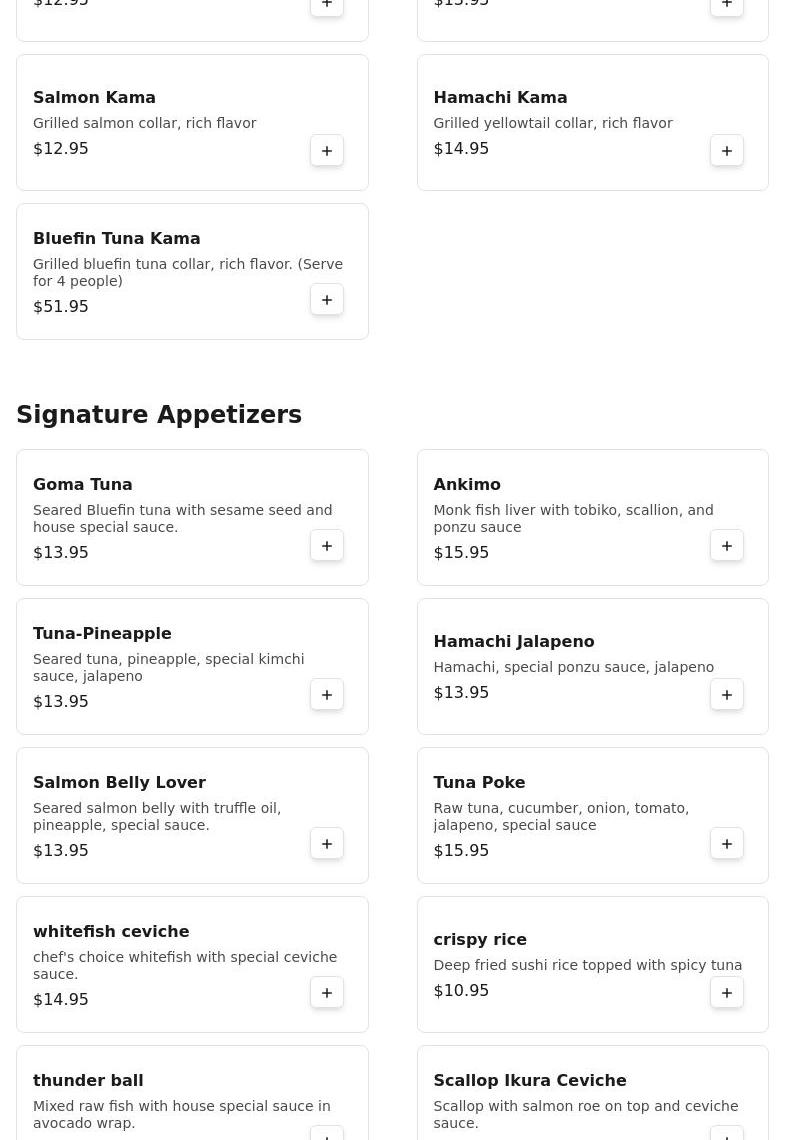Select the Bluefin Tuna Kama item name

click(x=117, y=239)
